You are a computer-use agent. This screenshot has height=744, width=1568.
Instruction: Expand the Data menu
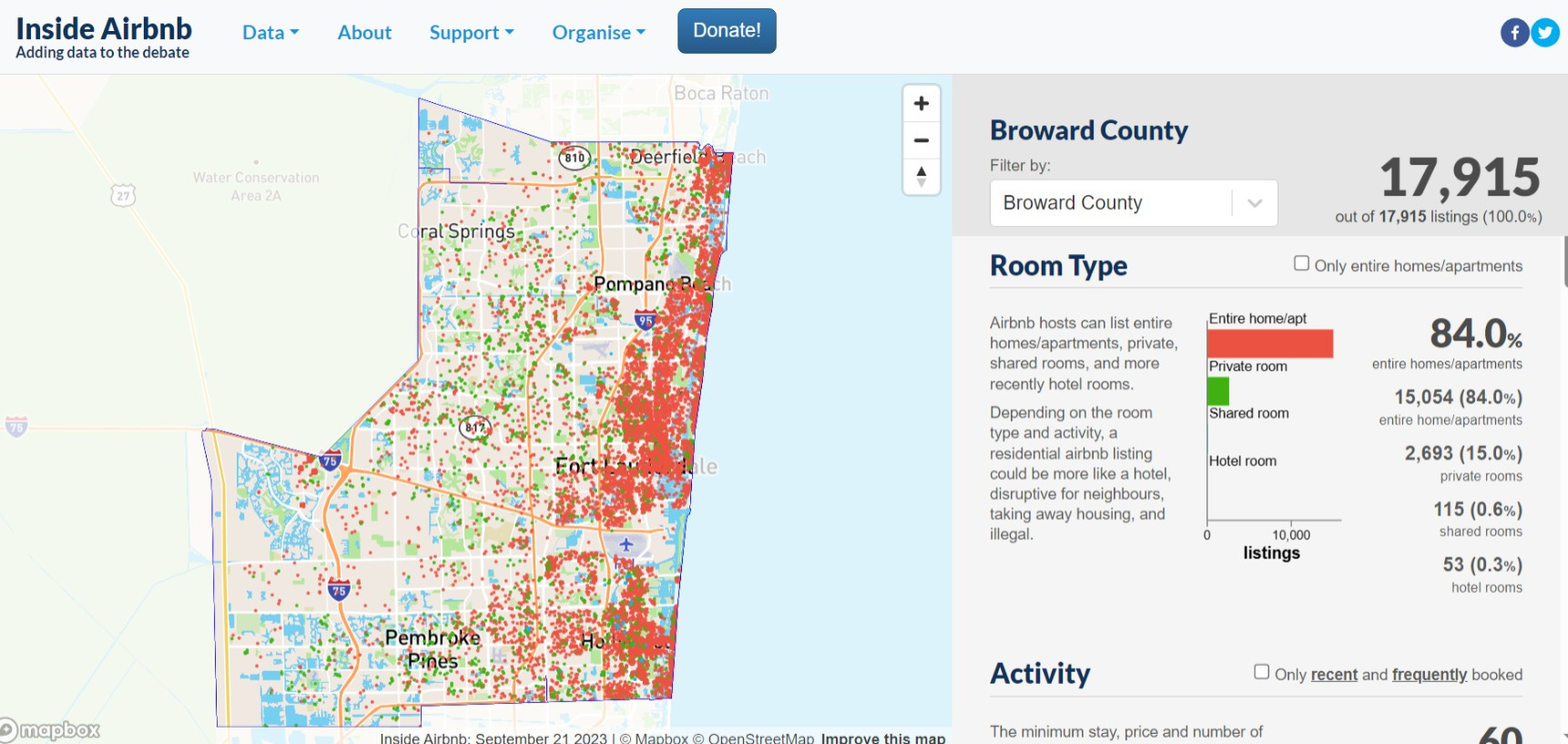coord(270,33)
